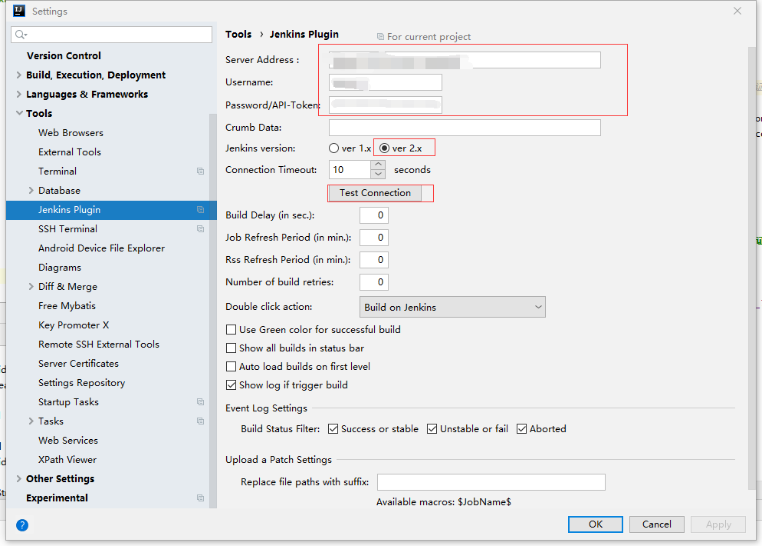Click Tools in the breadcrumb
This screenshot has width=762, height=546.
pos(238,34)
